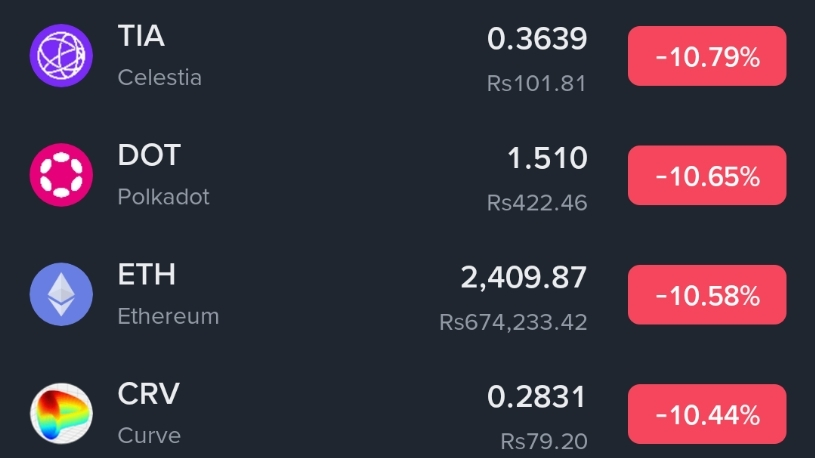The width and height of the screenshot is (815, 458).
Task: Open the DOT ticker symbol
Action: pos(149,156)
